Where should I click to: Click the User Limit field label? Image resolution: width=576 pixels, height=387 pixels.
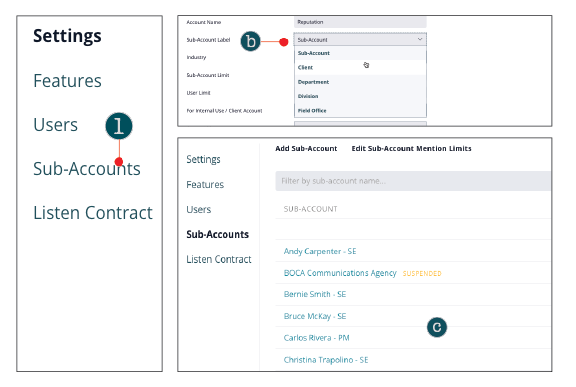coord(198,93)
